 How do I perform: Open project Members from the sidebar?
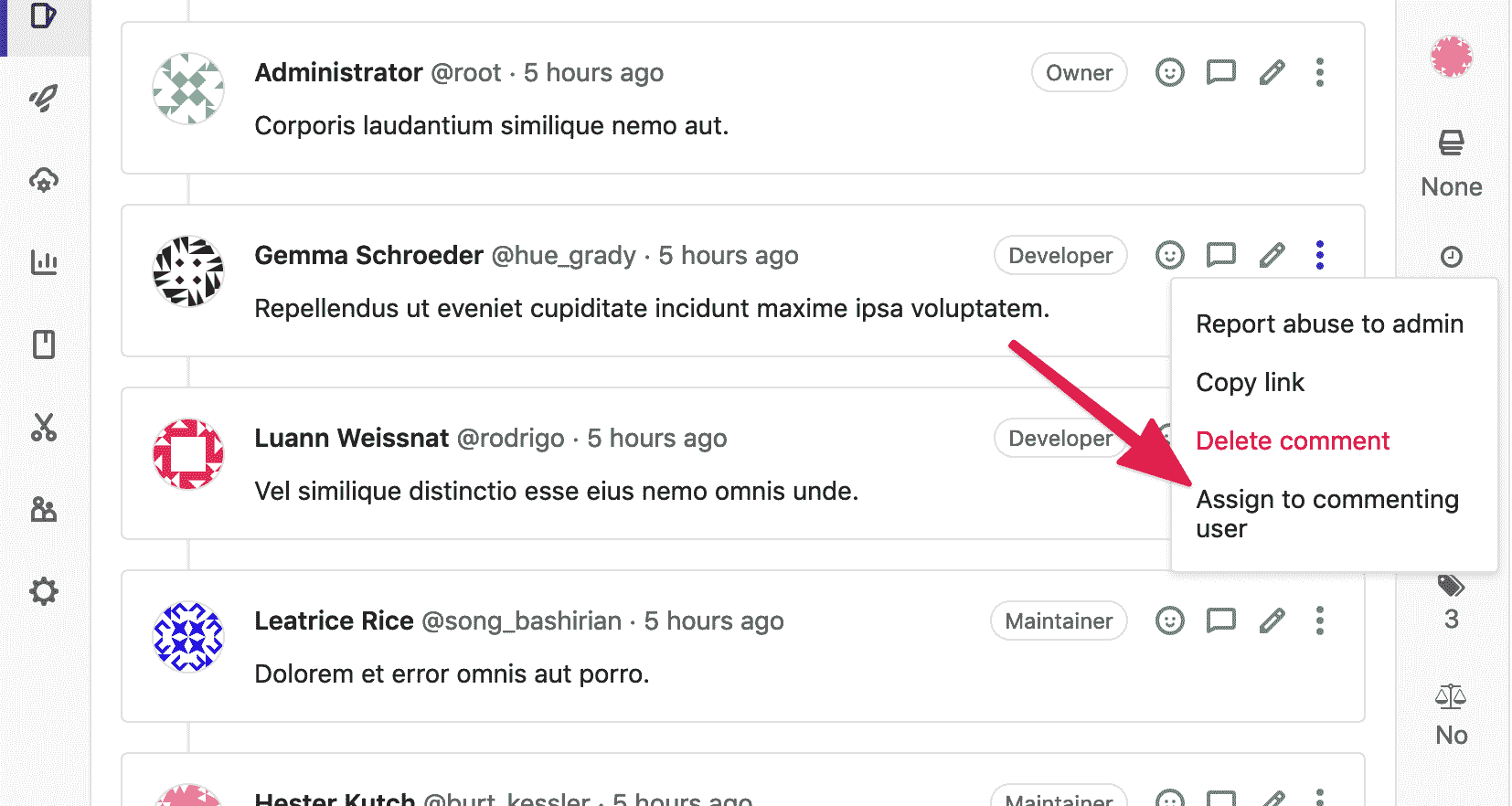[x=44, y=510]
